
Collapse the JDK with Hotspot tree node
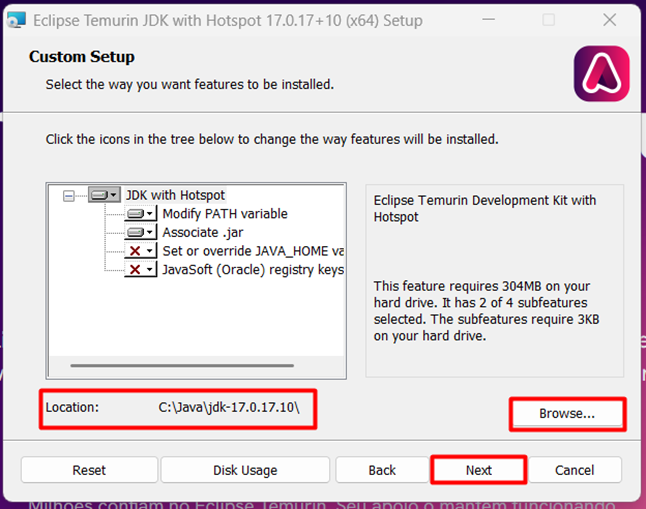pyautogui.click(x=69, y=196)
